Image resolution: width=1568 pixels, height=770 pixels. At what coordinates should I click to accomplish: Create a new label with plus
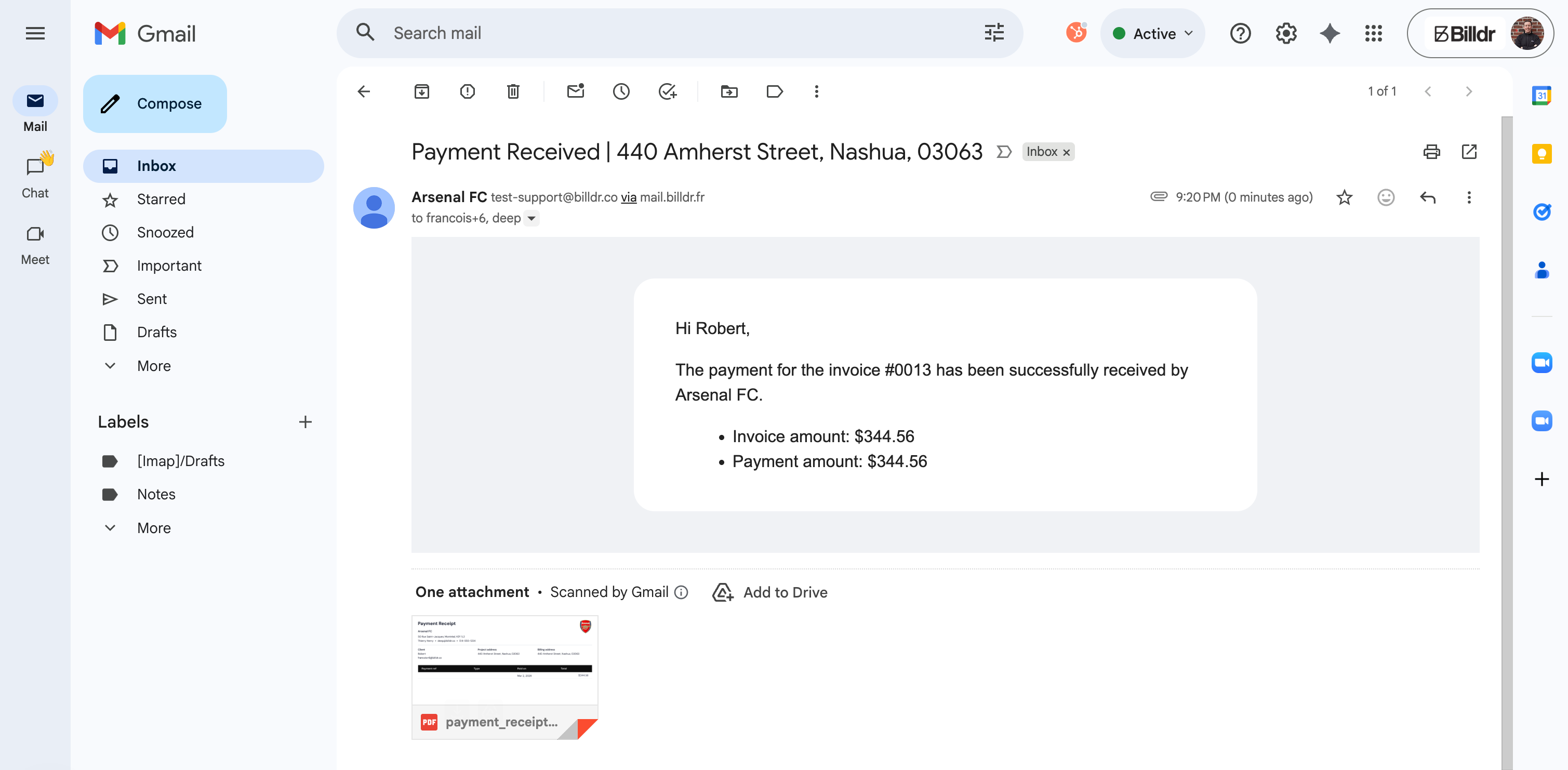click(305, 422)
